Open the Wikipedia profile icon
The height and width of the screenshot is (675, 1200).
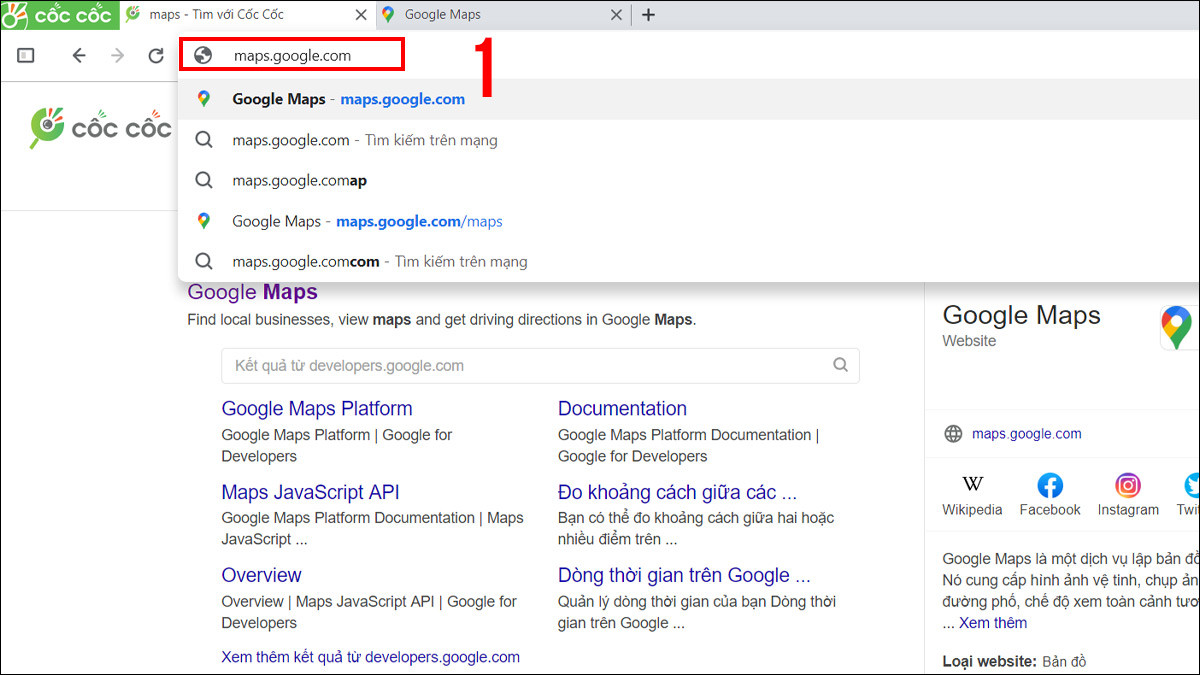[x=972, y=486]
